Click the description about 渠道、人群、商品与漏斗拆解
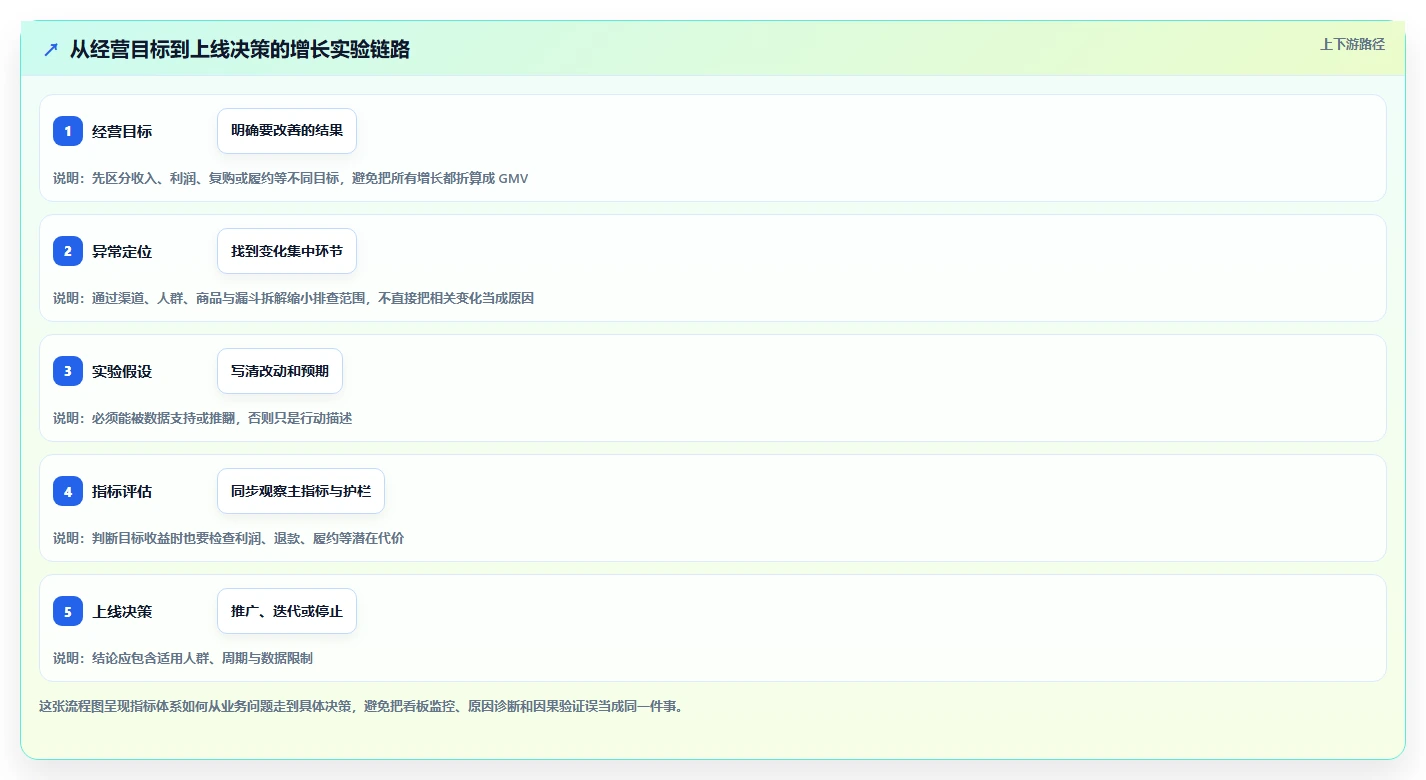The height and width of the screenshot is (780, 1426). pyautogui.click(x=294, y=298)
